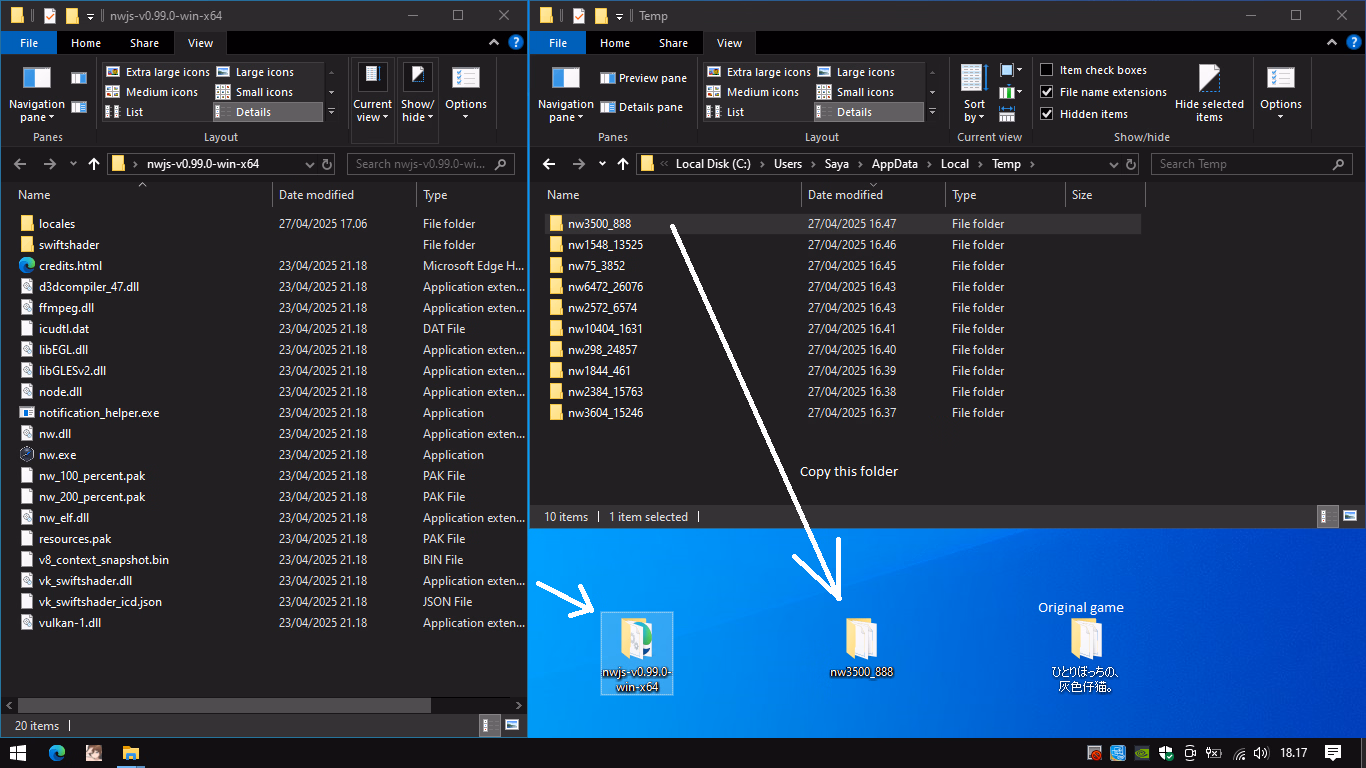Screen dimensions: 1366x768
Task: Switch Temp status bar to large thumbnails view
Action: (1350, 516)
